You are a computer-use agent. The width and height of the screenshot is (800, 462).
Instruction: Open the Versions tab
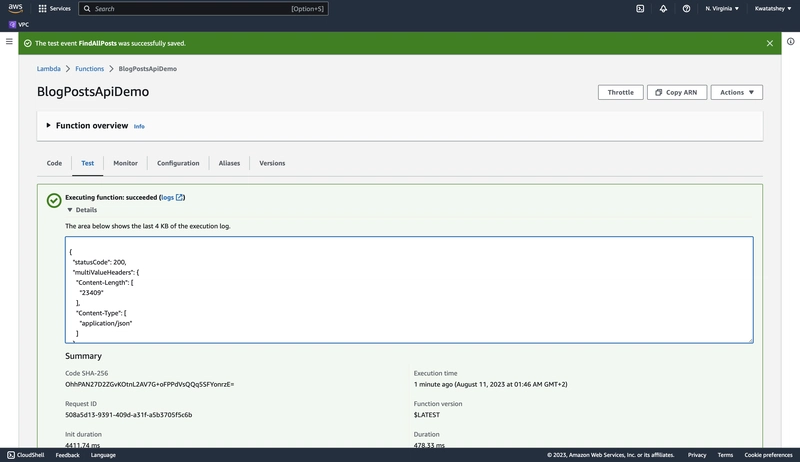[x=272, y=163]
